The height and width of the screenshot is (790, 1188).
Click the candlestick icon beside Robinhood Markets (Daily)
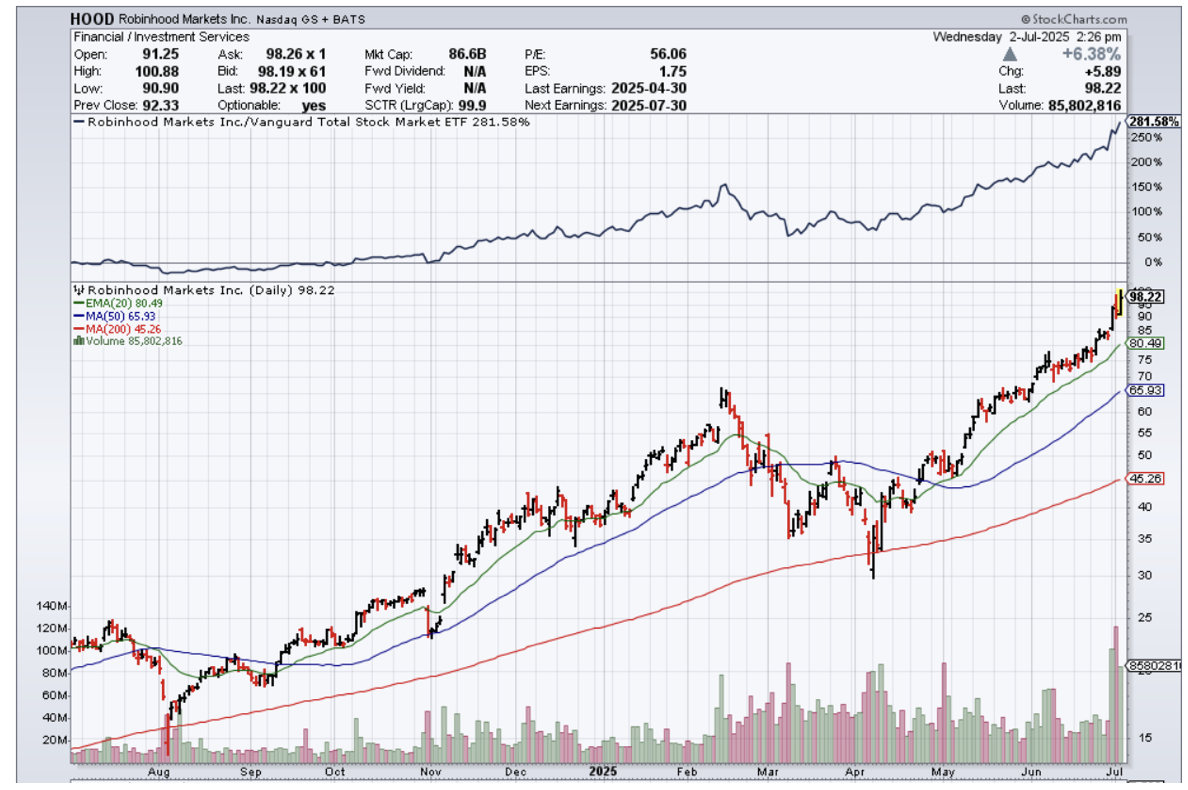coord(77,288)
